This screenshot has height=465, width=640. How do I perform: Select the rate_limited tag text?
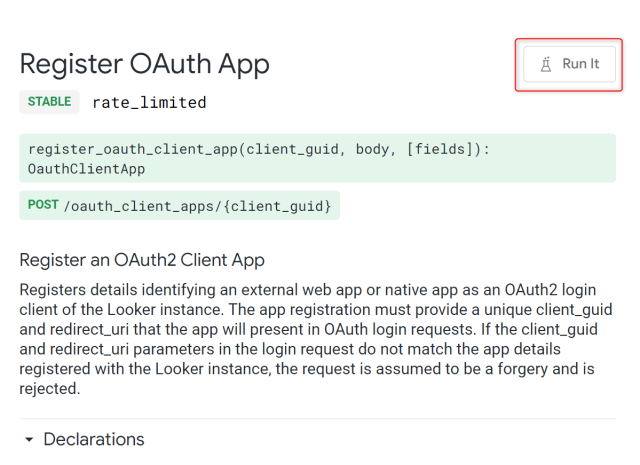click(x=149, y=102)
